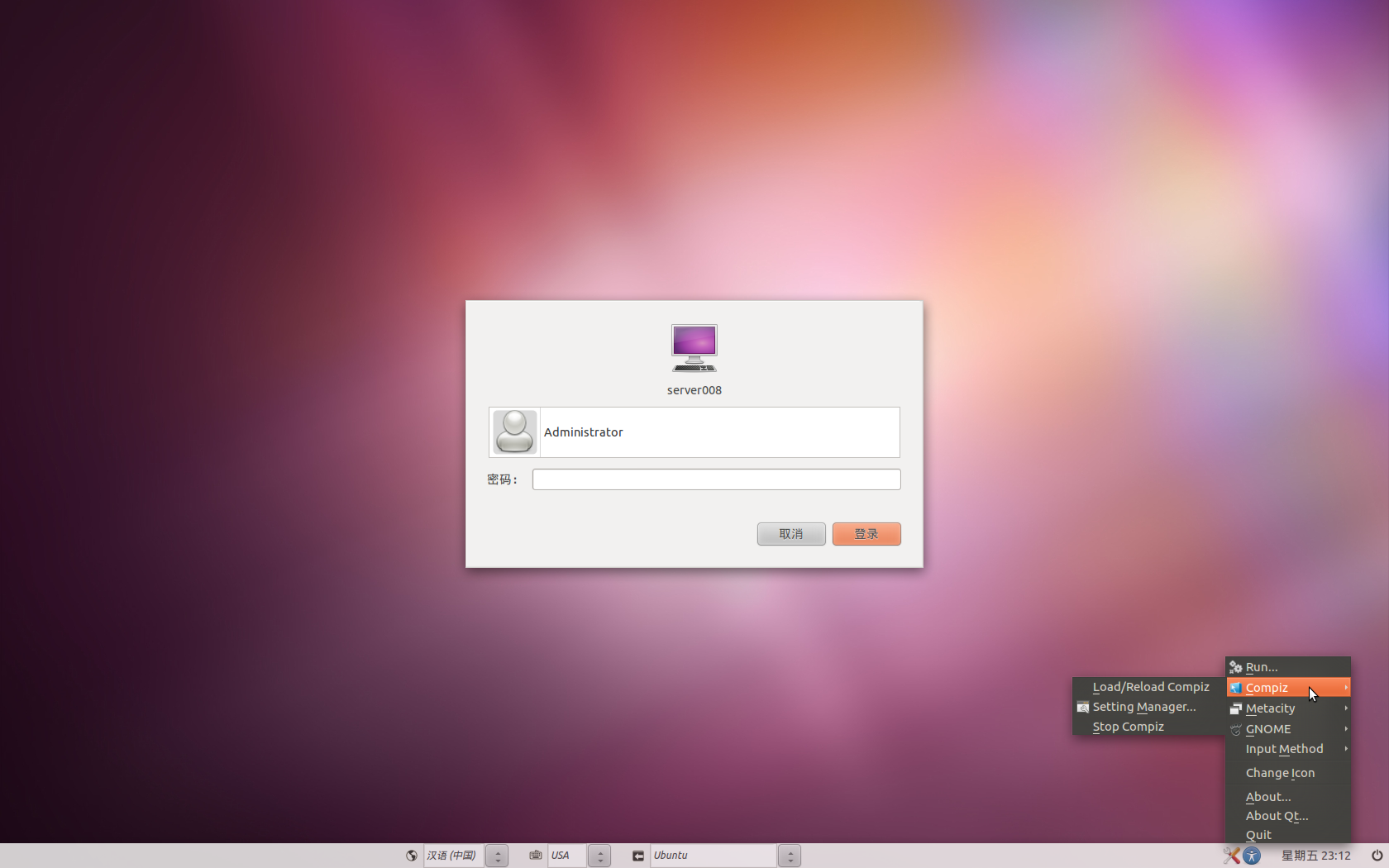Screen dimensions: 1389x868
Task: Select Quit in tray menu
Action: pyautogui.click(x=1288, y=835)
